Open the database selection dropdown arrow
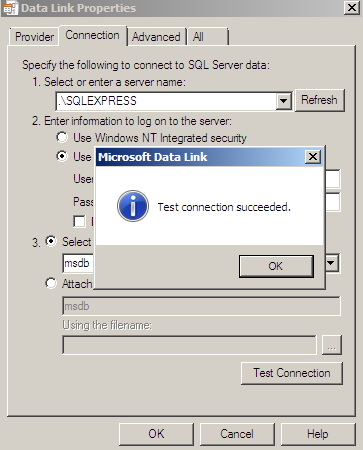 click(331, 263)
